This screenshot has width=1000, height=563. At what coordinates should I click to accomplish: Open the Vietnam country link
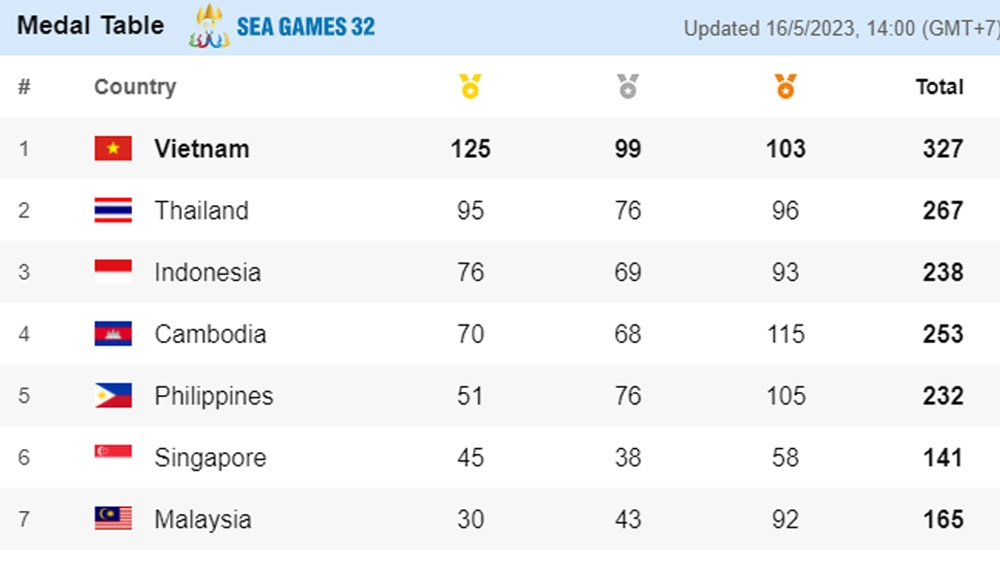click(x=202, y=149)
